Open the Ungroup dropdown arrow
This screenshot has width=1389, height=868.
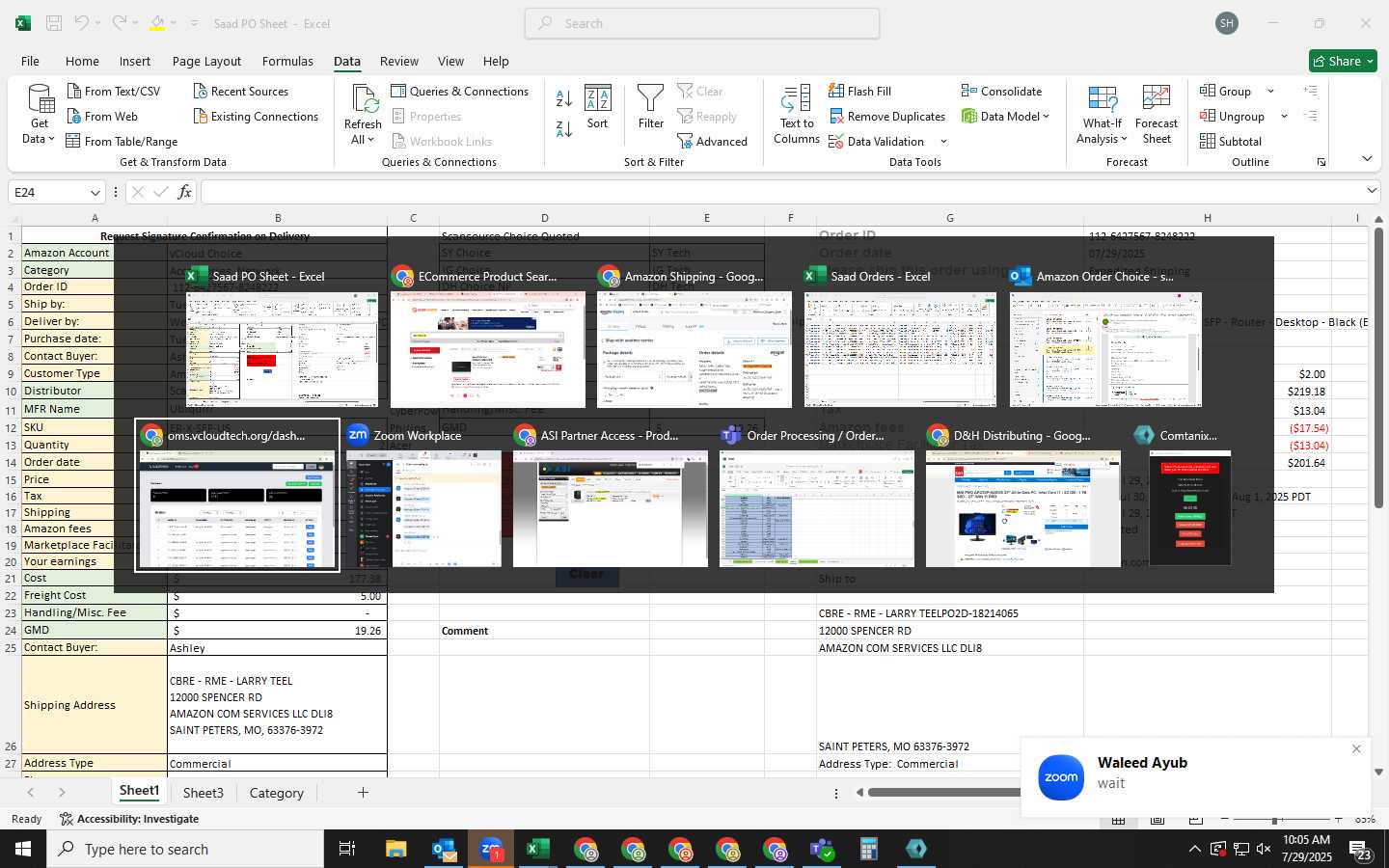1284,117
